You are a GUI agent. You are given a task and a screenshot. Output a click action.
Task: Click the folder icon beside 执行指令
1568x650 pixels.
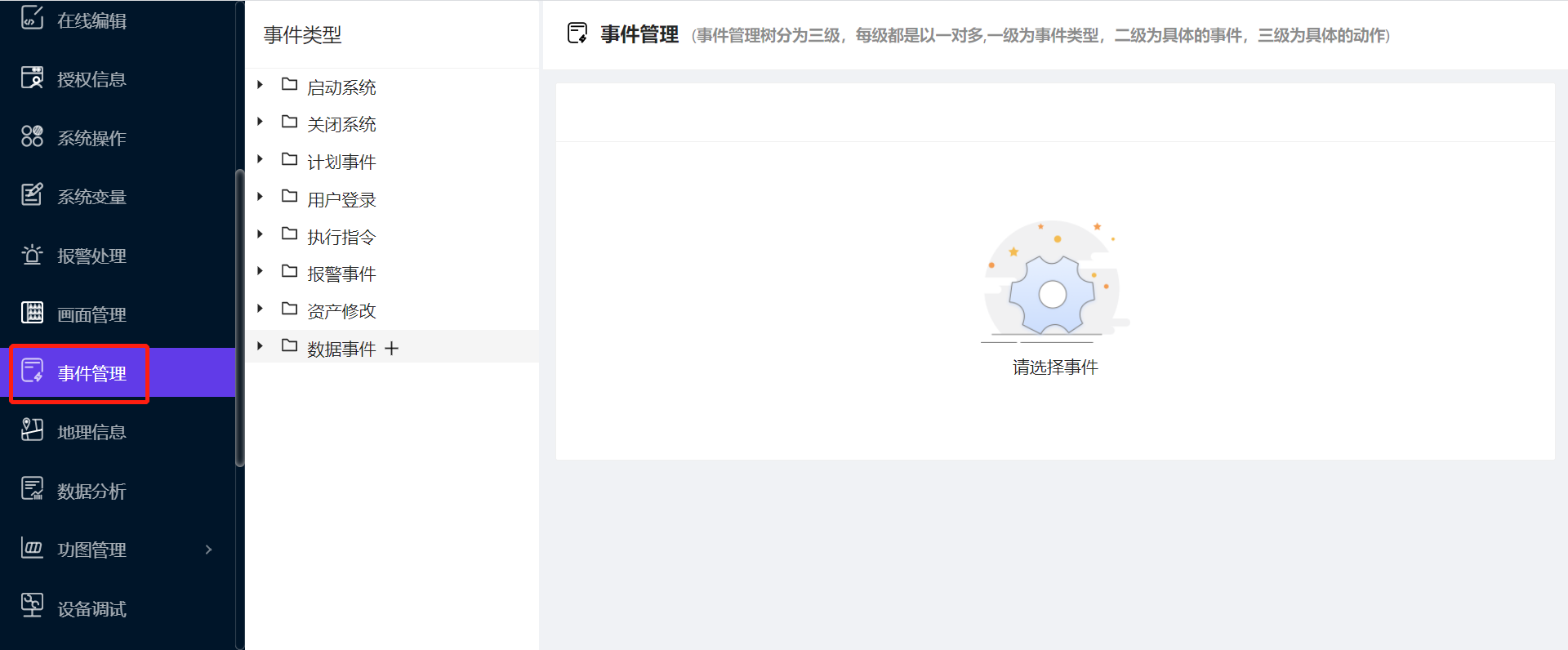(x=289, y=234)
